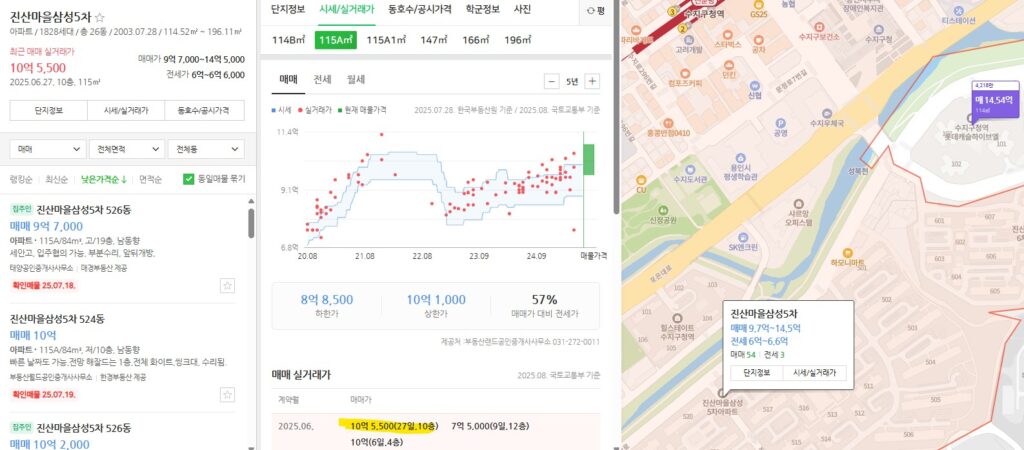Click the 컴포즈커피 icon on map
This screenshot has width=1024, height=450.
click(684, 73)
